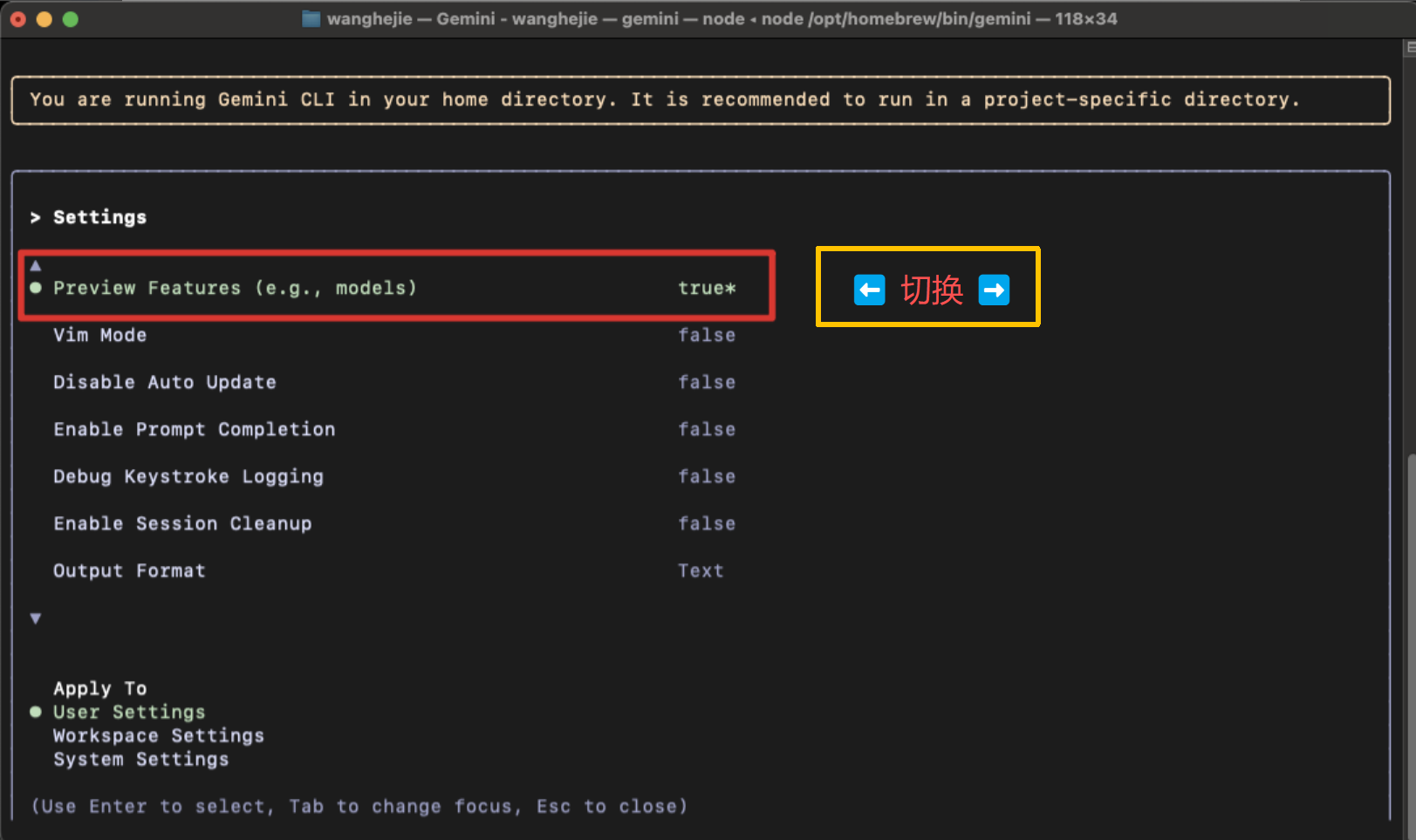Image resolution: width=1416 pixels, height=840 pixels.
Task: Click the Output Format Text value
Action: tap(701, 570)
